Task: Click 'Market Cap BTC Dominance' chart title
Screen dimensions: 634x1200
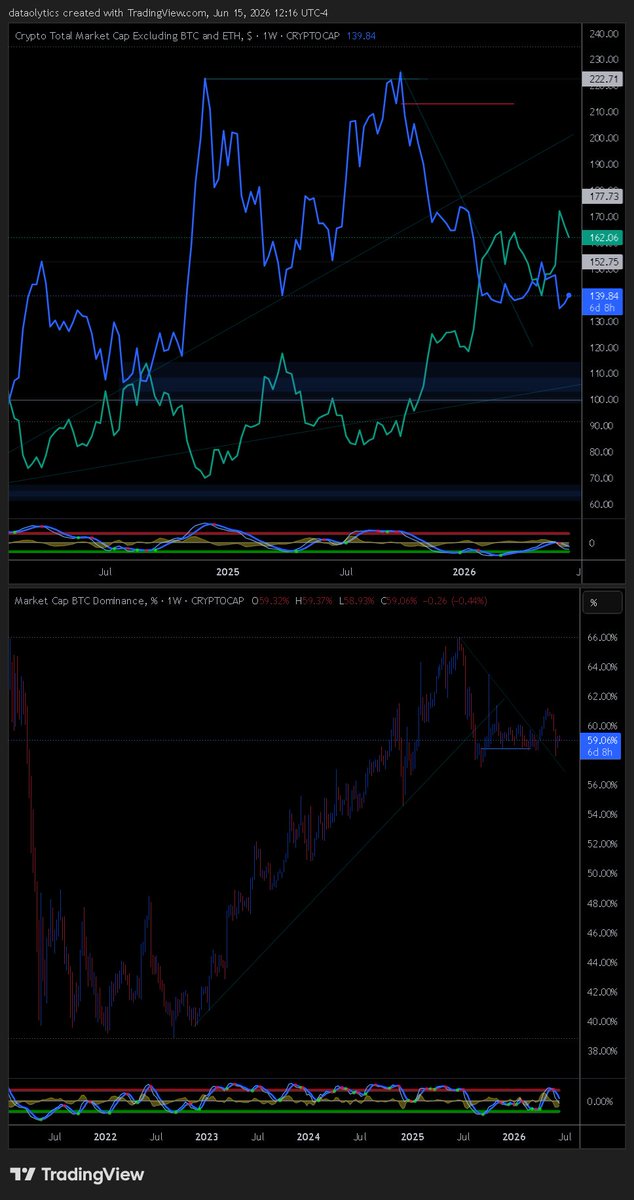Action: click(79, 600)
